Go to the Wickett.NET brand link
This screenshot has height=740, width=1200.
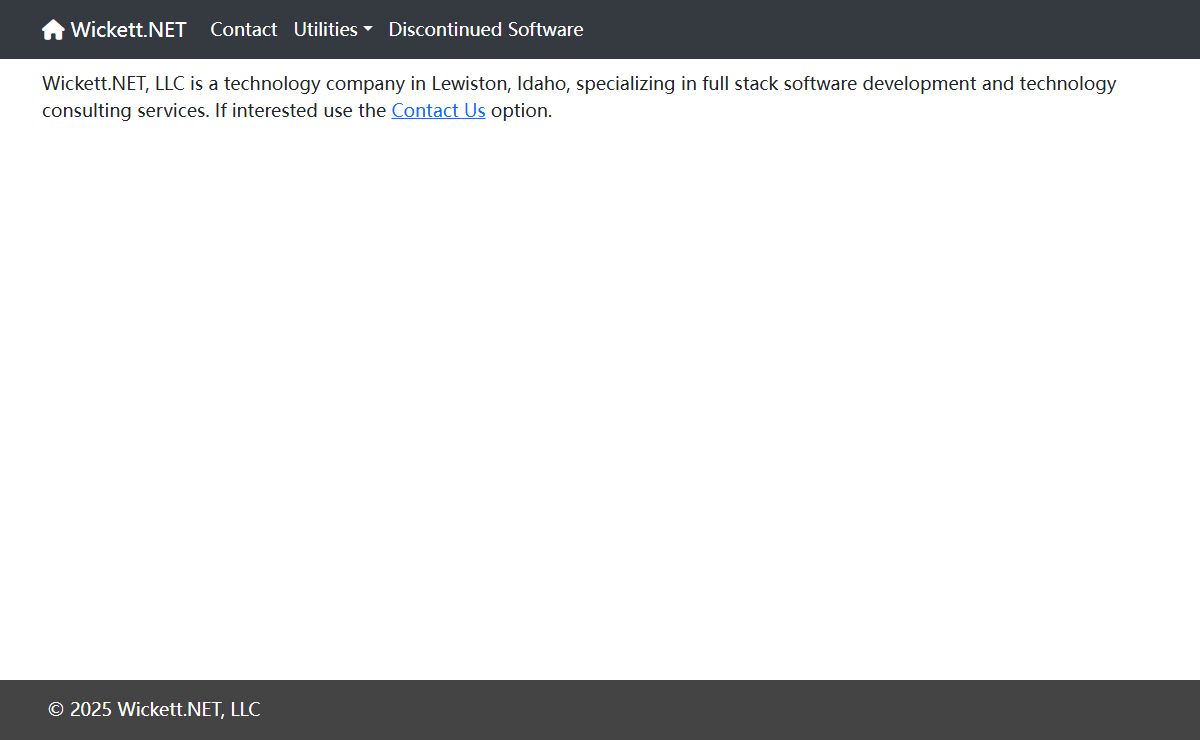[128, 30]
